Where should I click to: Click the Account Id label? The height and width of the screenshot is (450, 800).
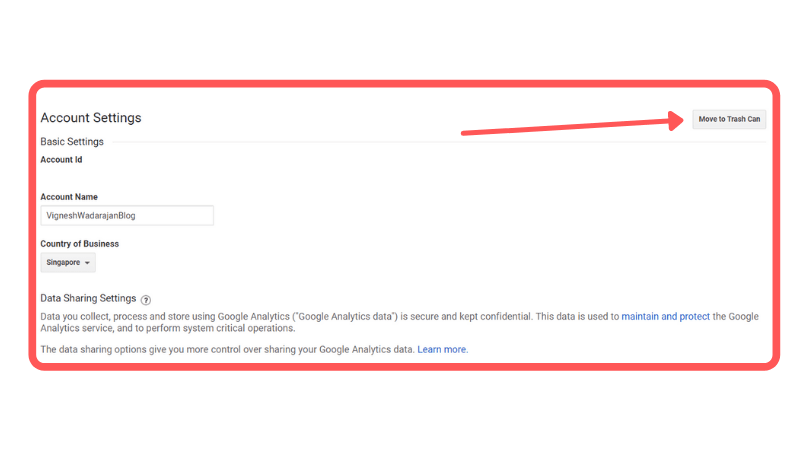61,160
